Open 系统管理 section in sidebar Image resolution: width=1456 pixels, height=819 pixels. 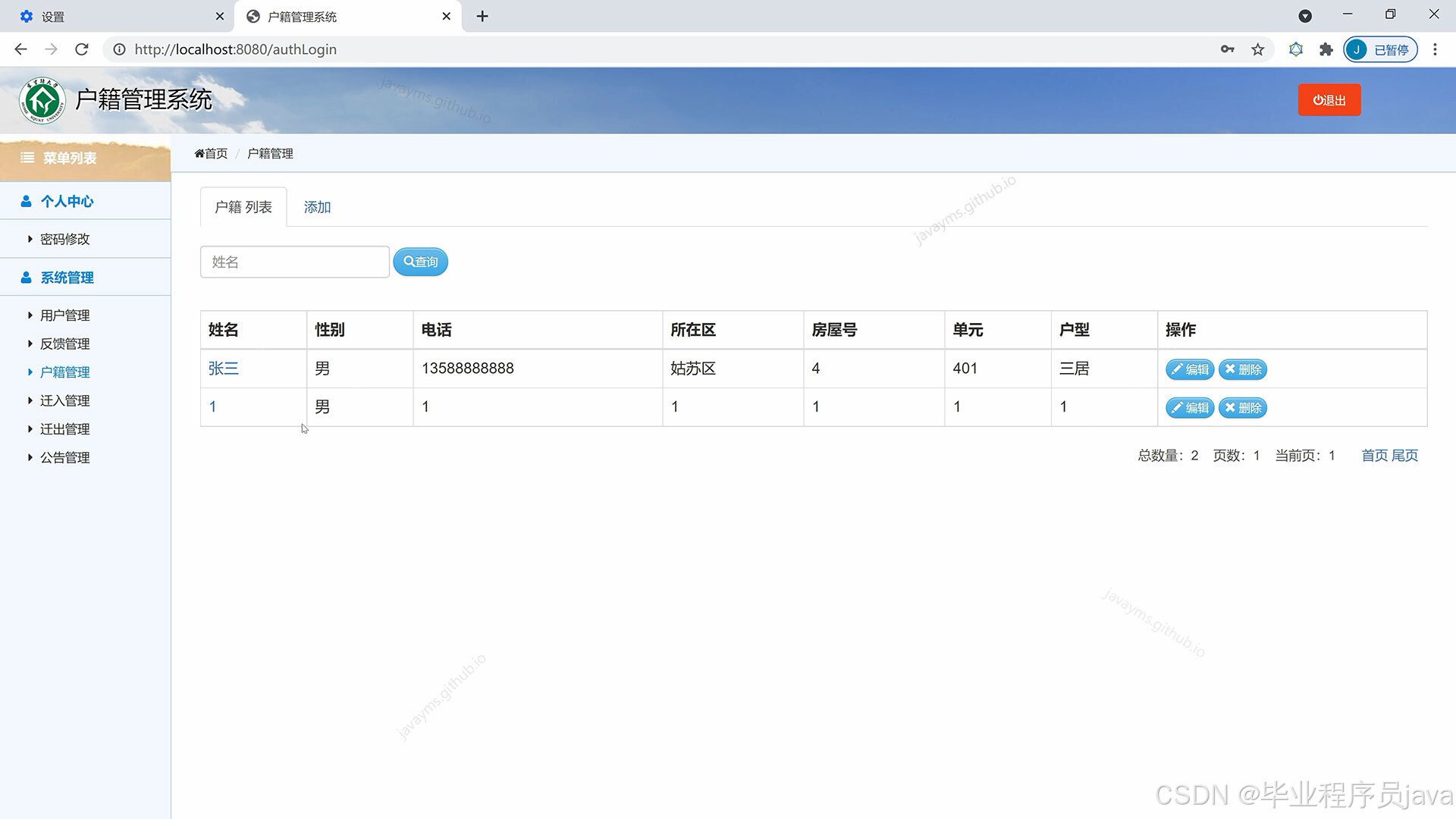pos(67,278)
